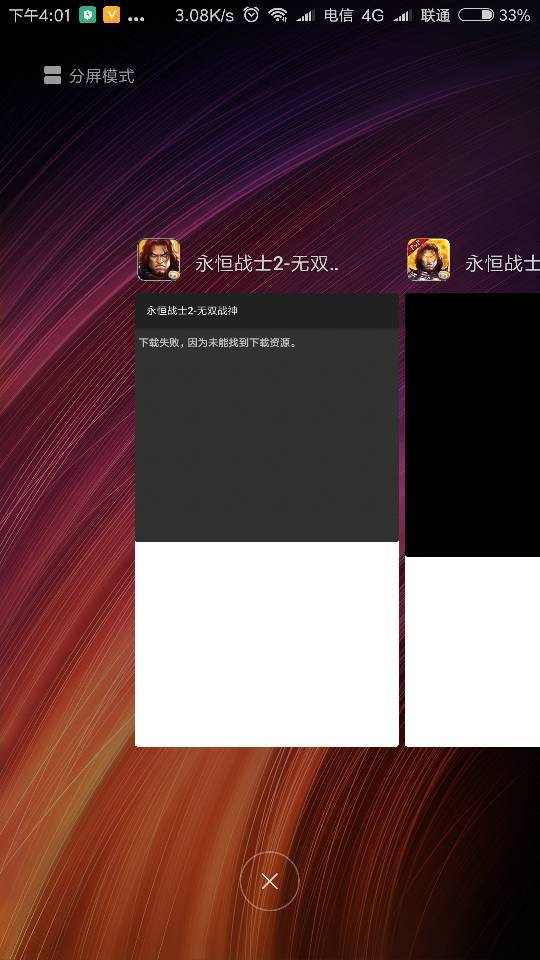The image size is (540, 960).
Task: Tap the green shield notification icon
Action: 88,15
